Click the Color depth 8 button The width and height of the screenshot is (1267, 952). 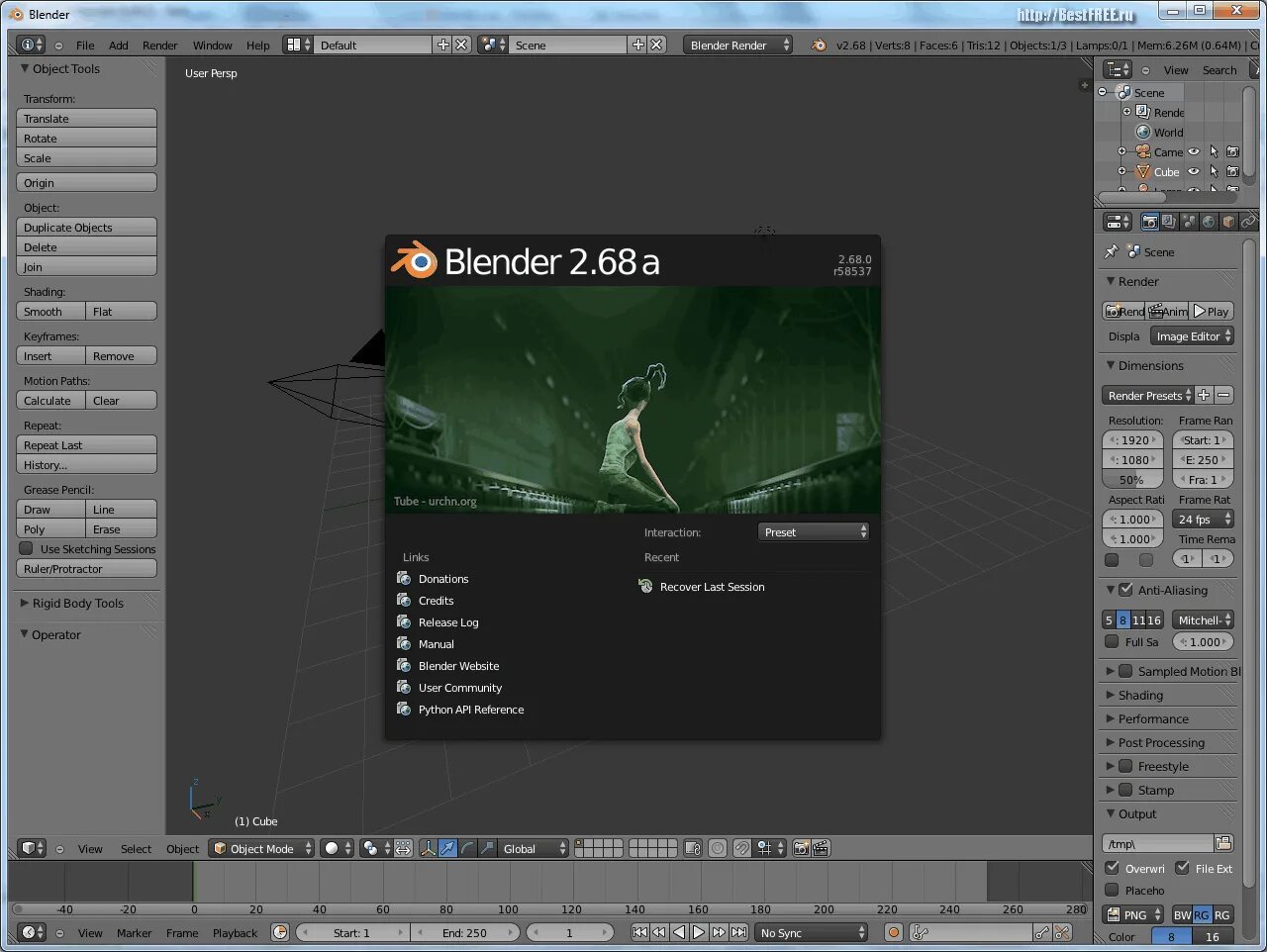point(1171,936)
